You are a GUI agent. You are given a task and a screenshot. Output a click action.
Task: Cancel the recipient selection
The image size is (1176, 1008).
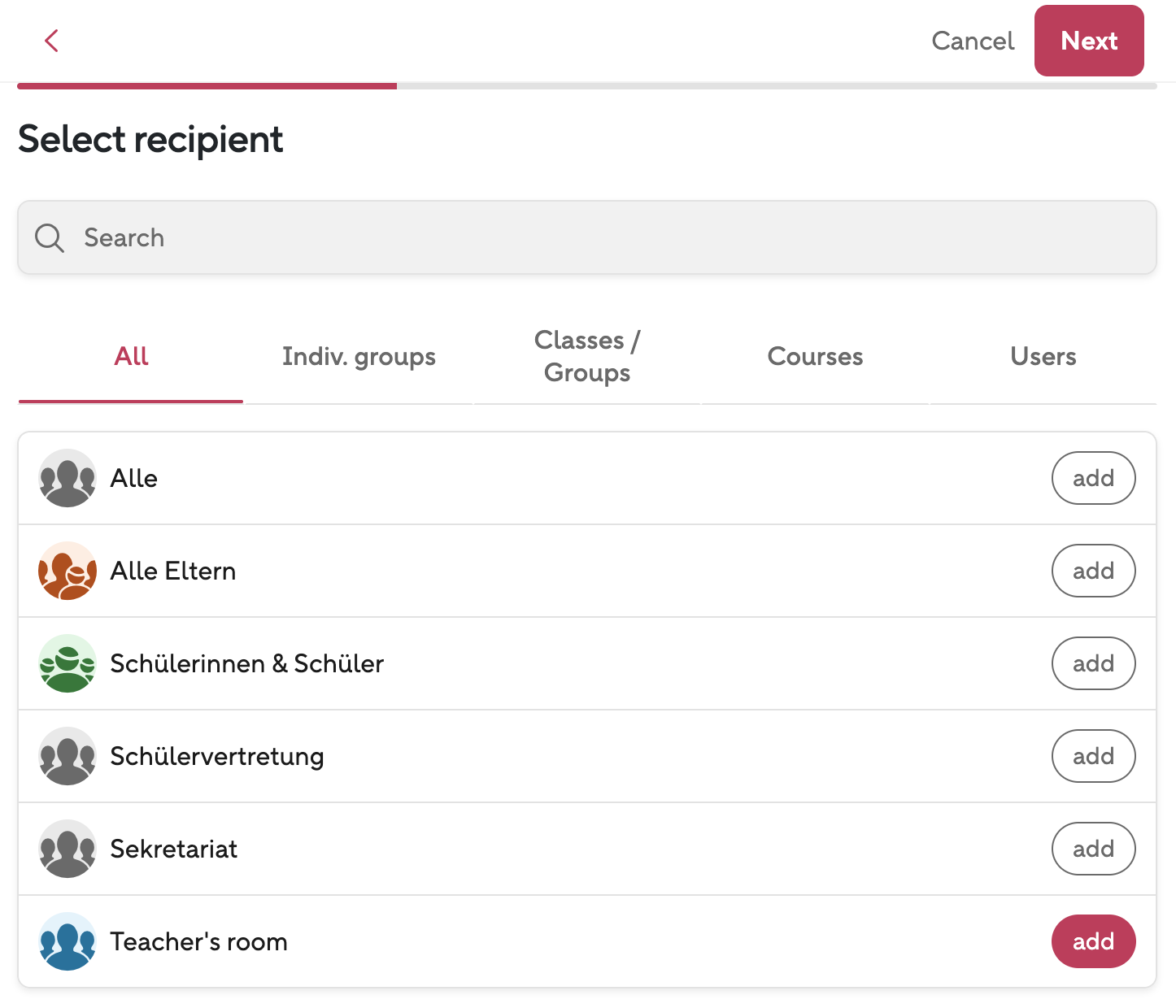click(x=973, y=41)
